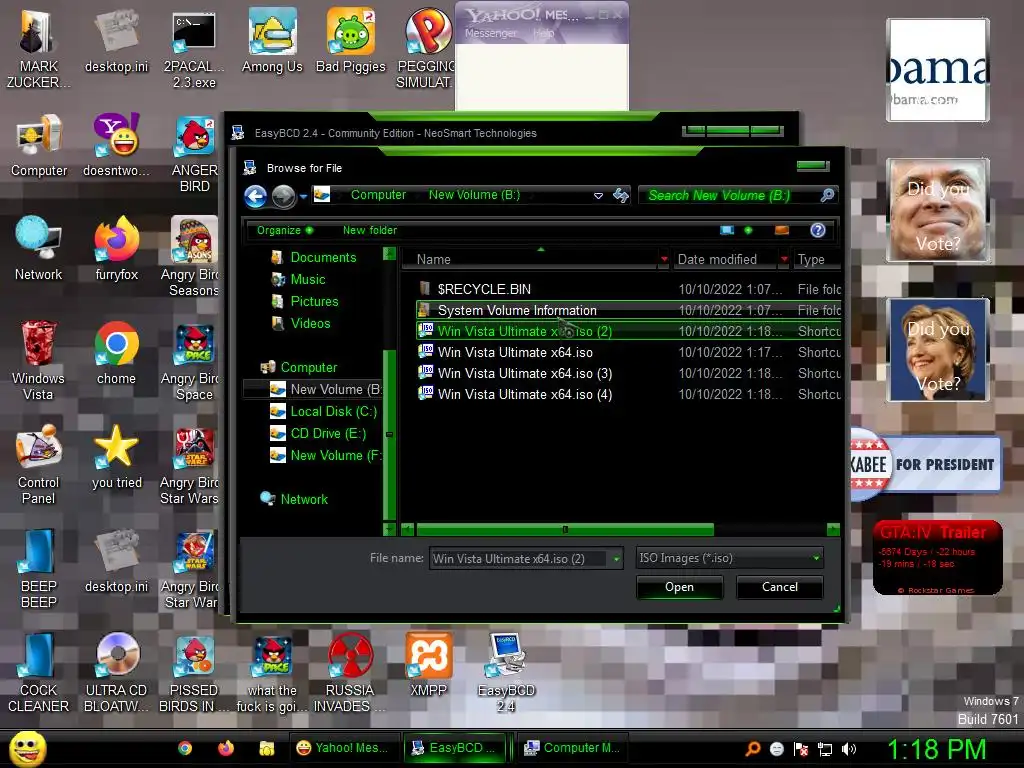Open the COCK CLEANER desktop icon

click(x=38, y=672)
